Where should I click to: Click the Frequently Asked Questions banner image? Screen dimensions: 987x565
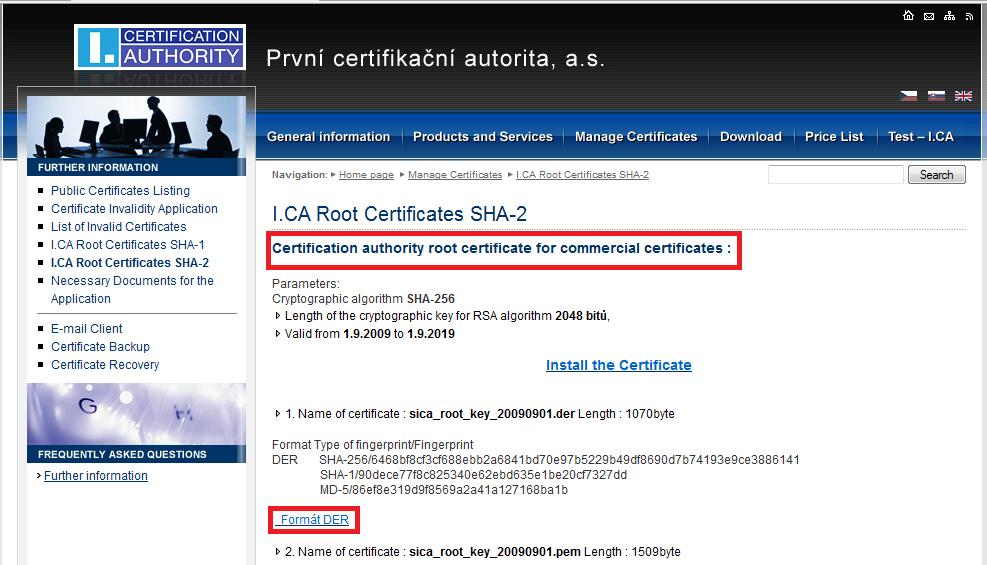point(137,414)
